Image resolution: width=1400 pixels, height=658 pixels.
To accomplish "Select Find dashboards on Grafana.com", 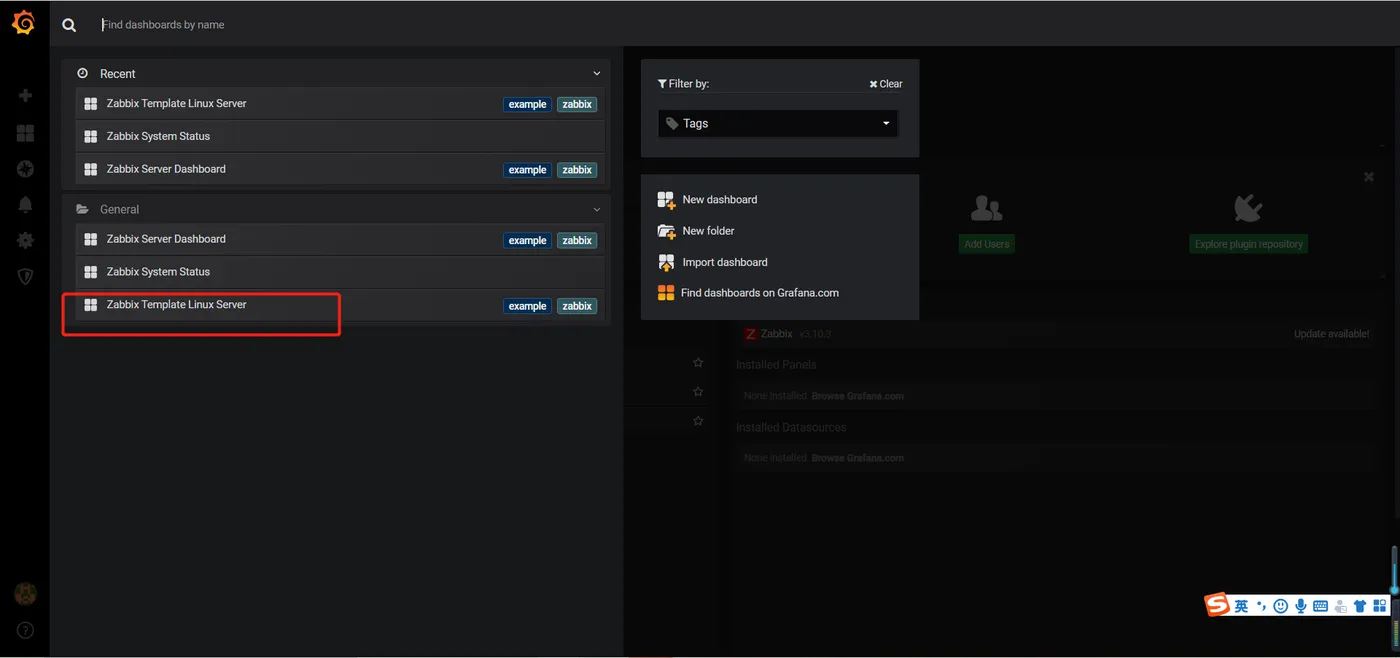I will [x=748, y=293].
